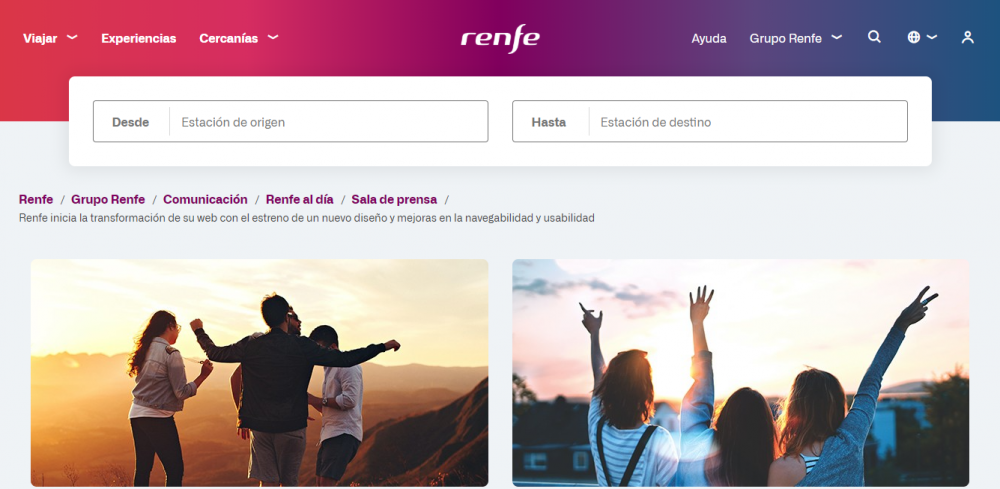Select Ayuda in the top navigation
The width and height of the screenshot is (1000, 489).
pos(709,38)
